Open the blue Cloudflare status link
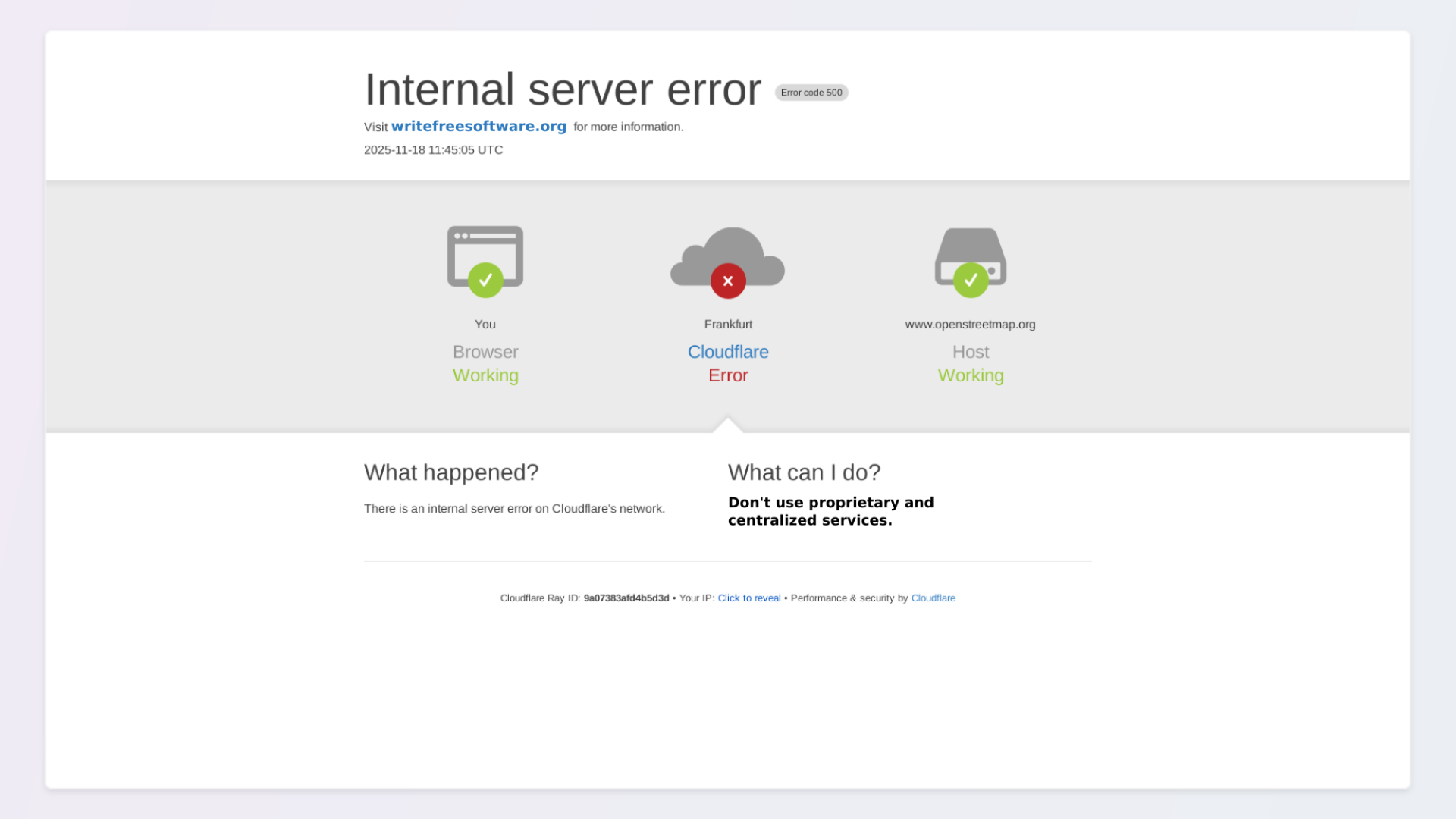 728,352
